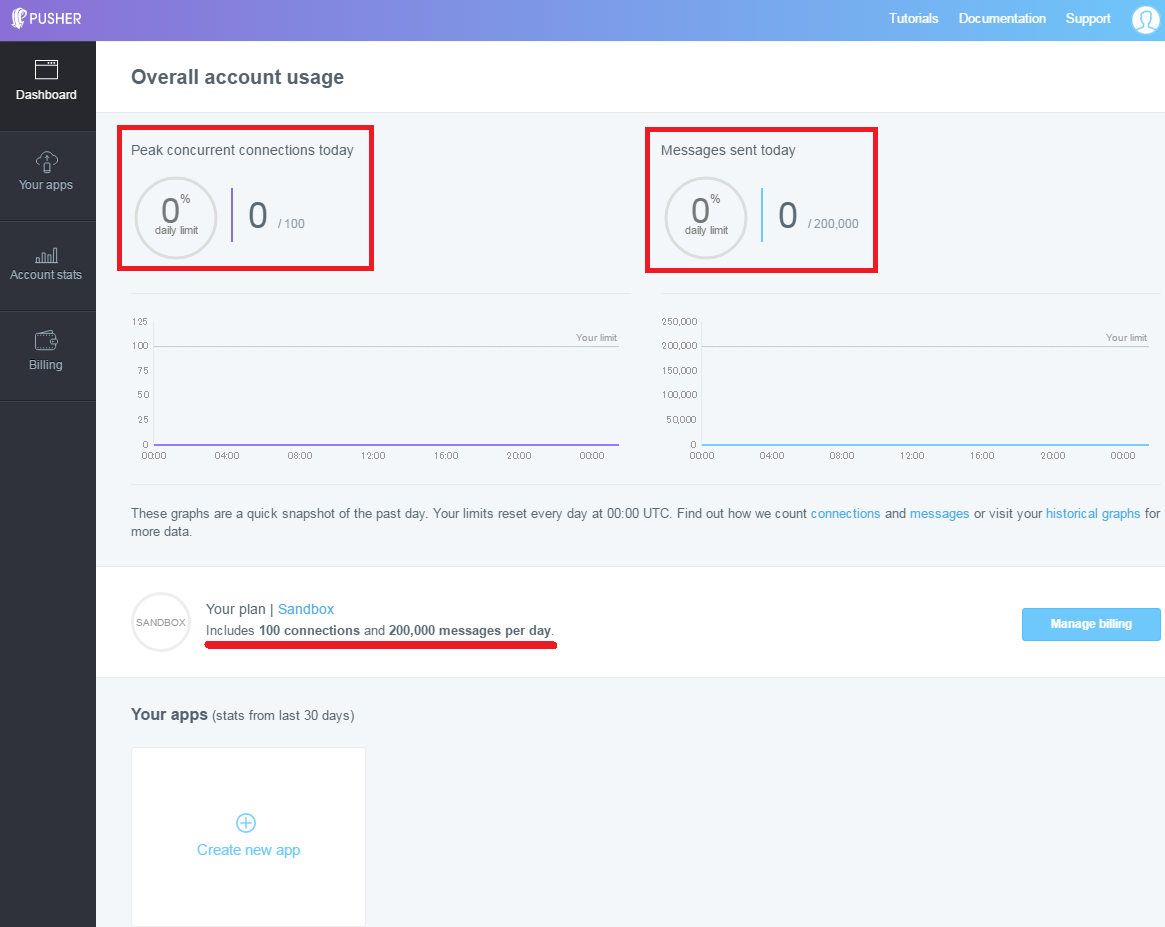Click the Pusher logo in header
Viewport: 1165px width, 927px height.
47,19
